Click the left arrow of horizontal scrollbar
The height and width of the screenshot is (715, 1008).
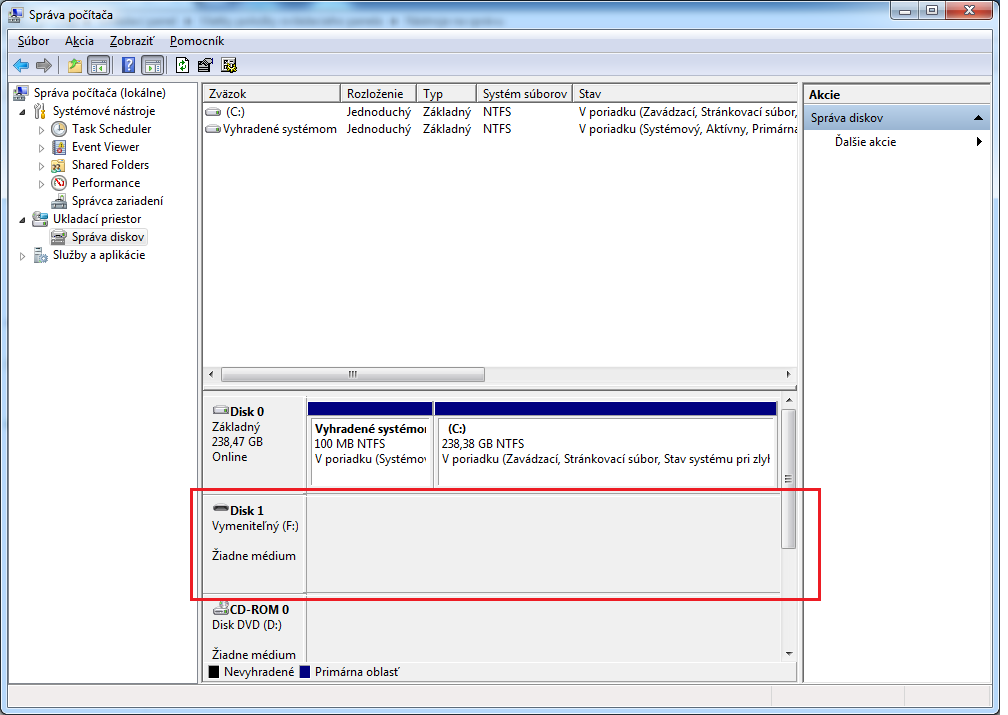(212, 374)
